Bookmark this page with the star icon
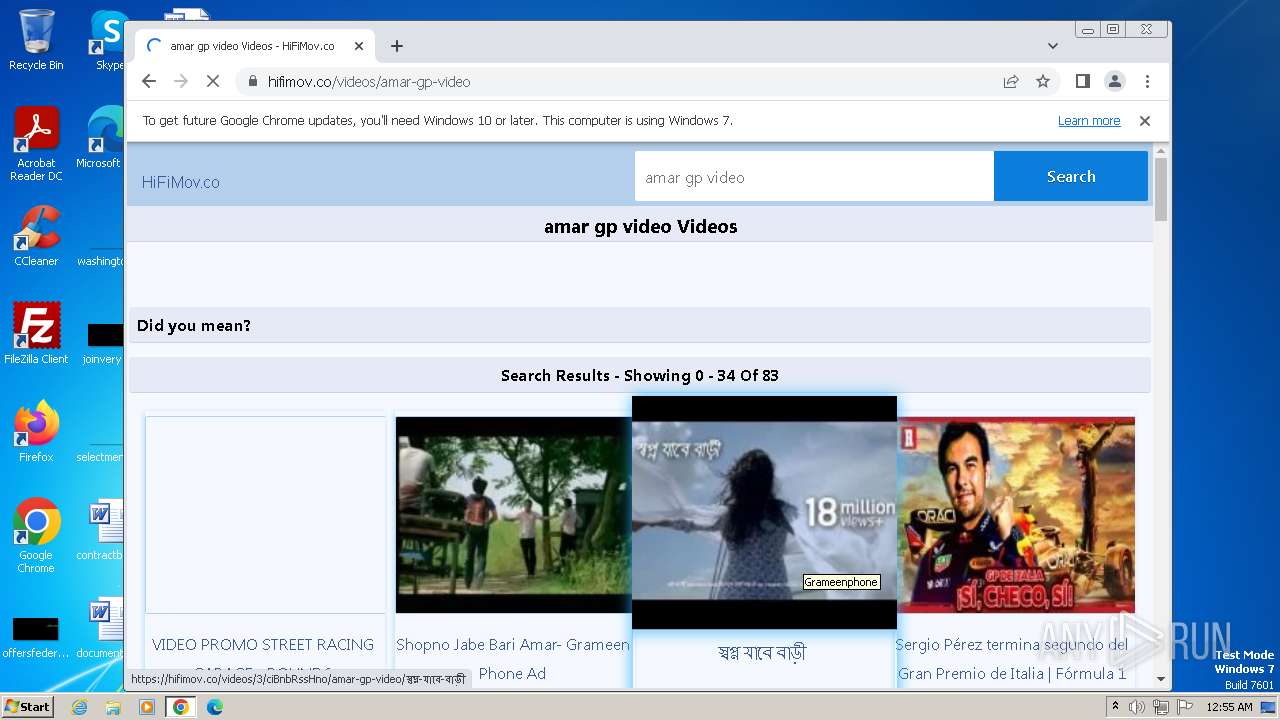 1043,81
